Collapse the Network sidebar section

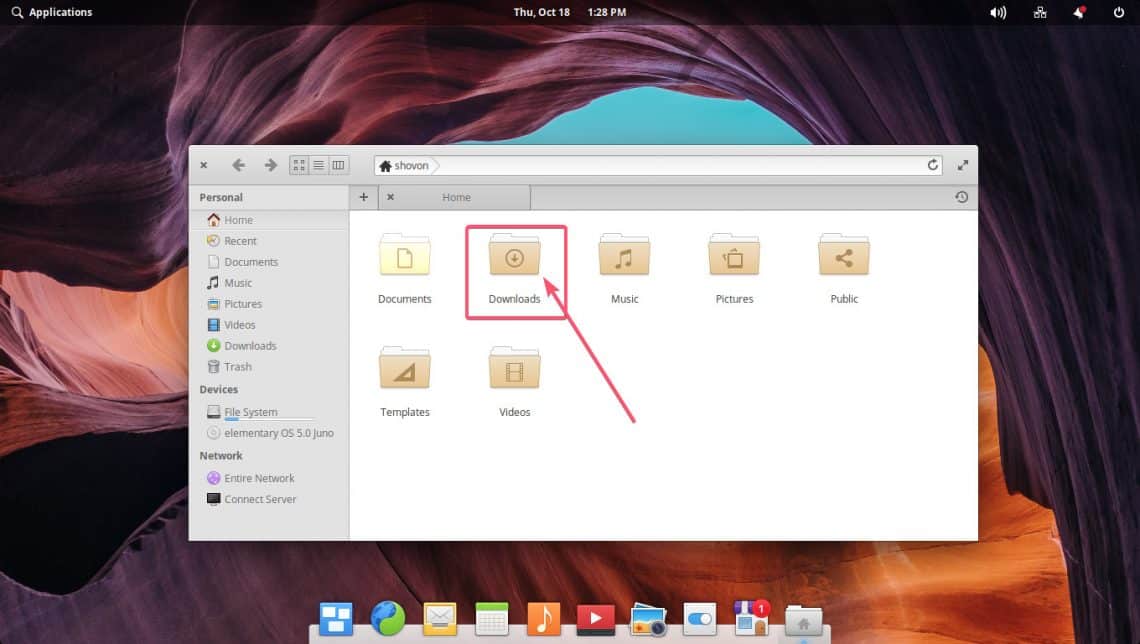[221, 456]
